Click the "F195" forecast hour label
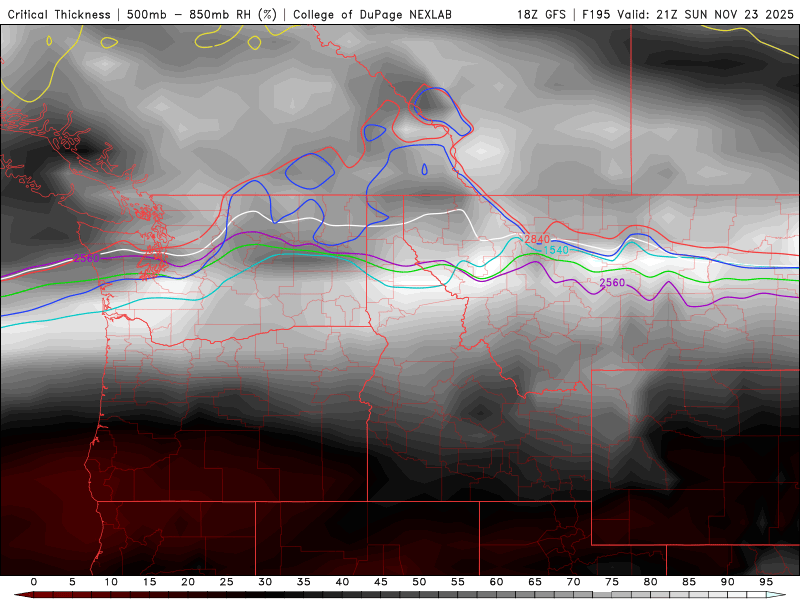The width and height of the screenshot is (800, 600). click(x=596, y=14)
